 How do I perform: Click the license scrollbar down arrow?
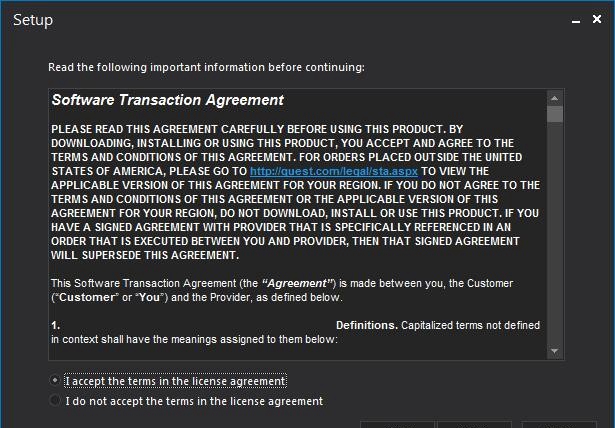pos(555,351)
